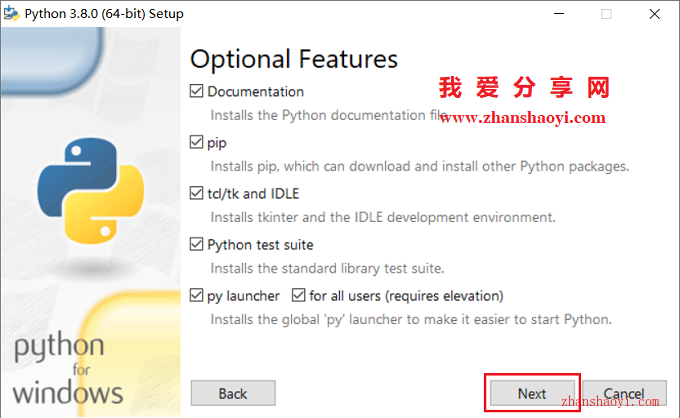Uncheck Python test suite option
680x418 pixels.
(x=196, y=244)
